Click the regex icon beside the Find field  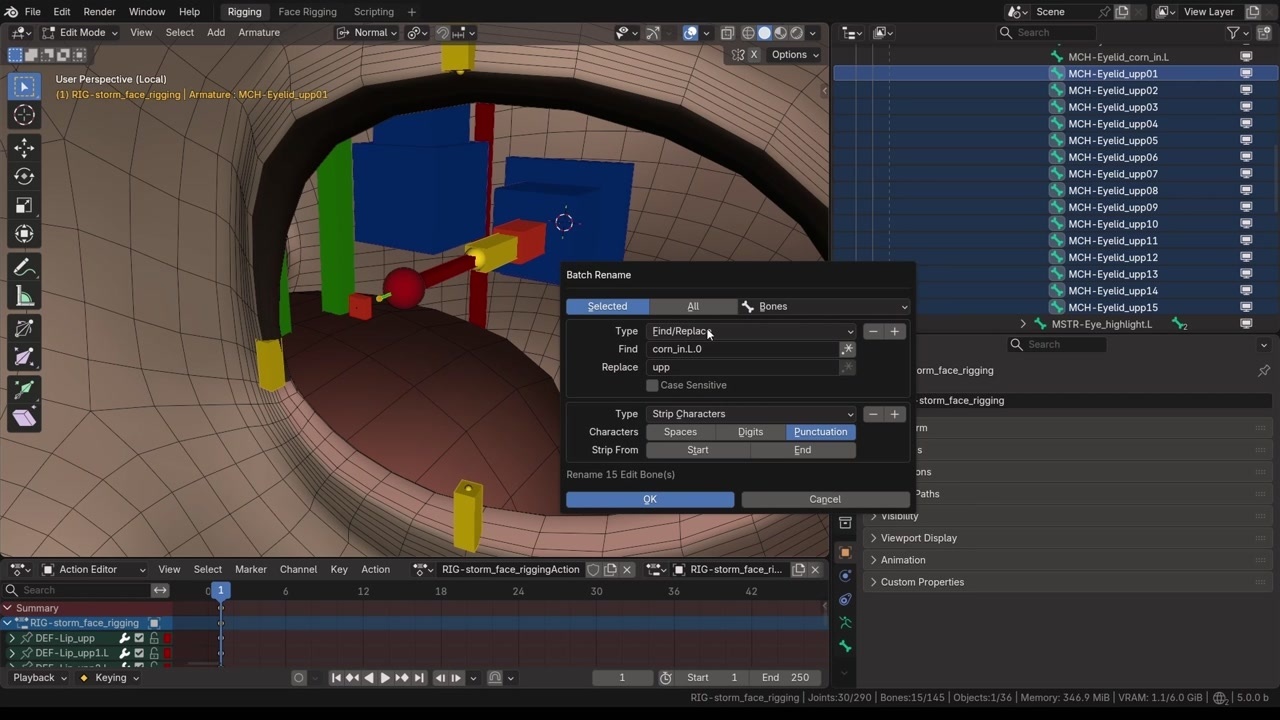tap(847, 349)
